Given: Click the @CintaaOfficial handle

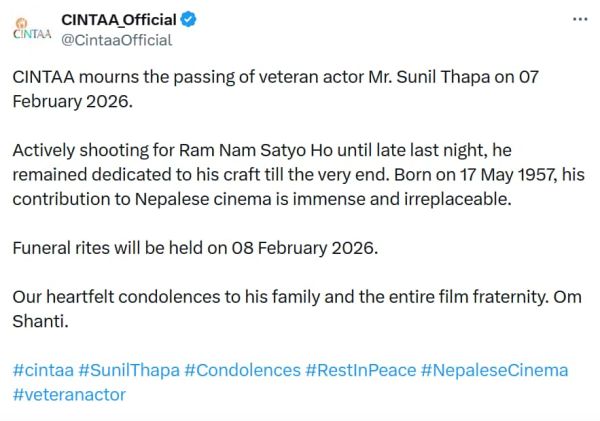Looking at the screenshot, I should 117,40.
